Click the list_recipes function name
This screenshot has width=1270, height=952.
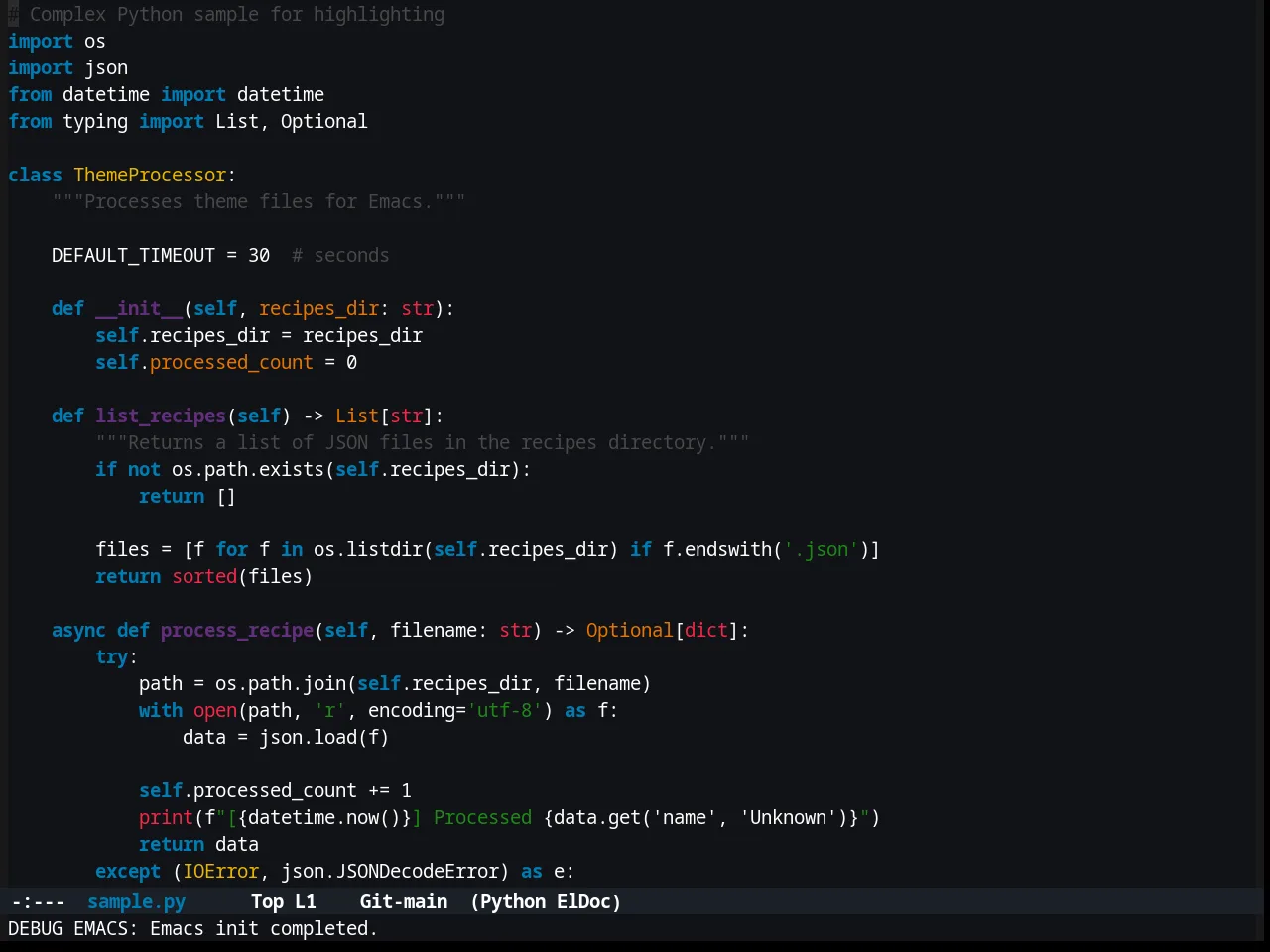click(161, 416)
